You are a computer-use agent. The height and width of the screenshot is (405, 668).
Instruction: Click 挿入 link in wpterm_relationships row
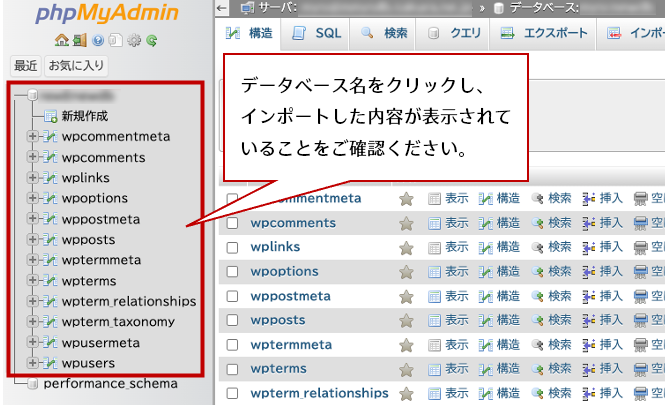pos(611,393)
